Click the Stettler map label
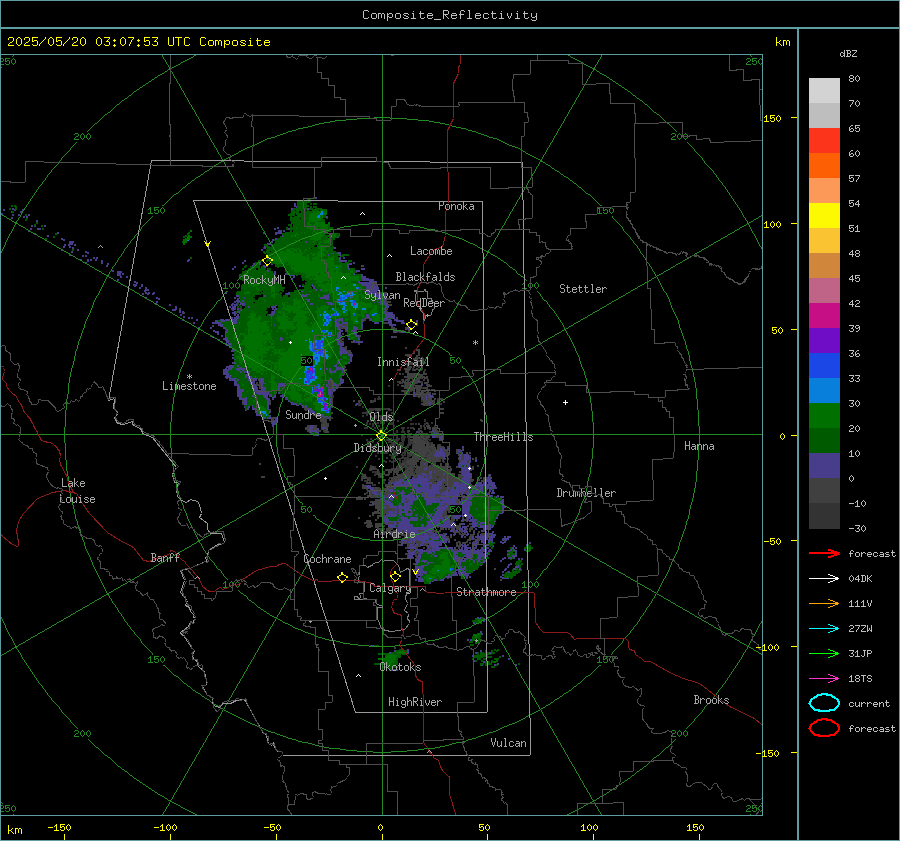 [x=583, y=289]
